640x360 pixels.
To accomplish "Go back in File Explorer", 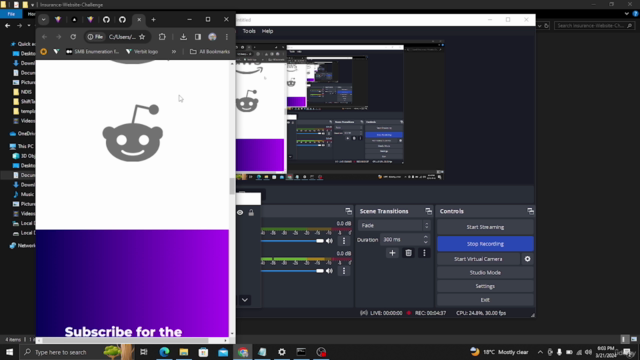I will click(8, 25).
